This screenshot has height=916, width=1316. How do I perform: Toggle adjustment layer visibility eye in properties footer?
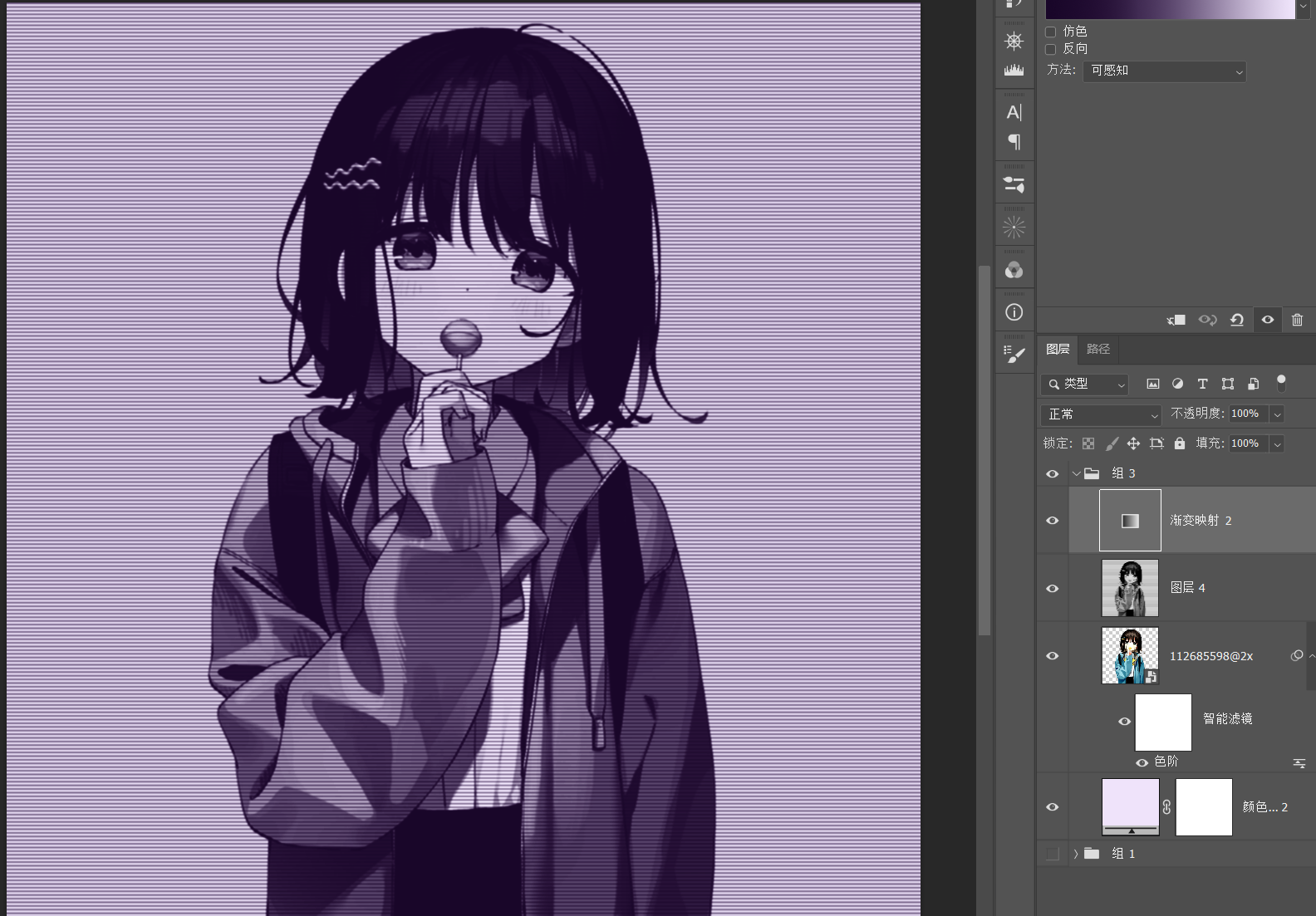1268,320
